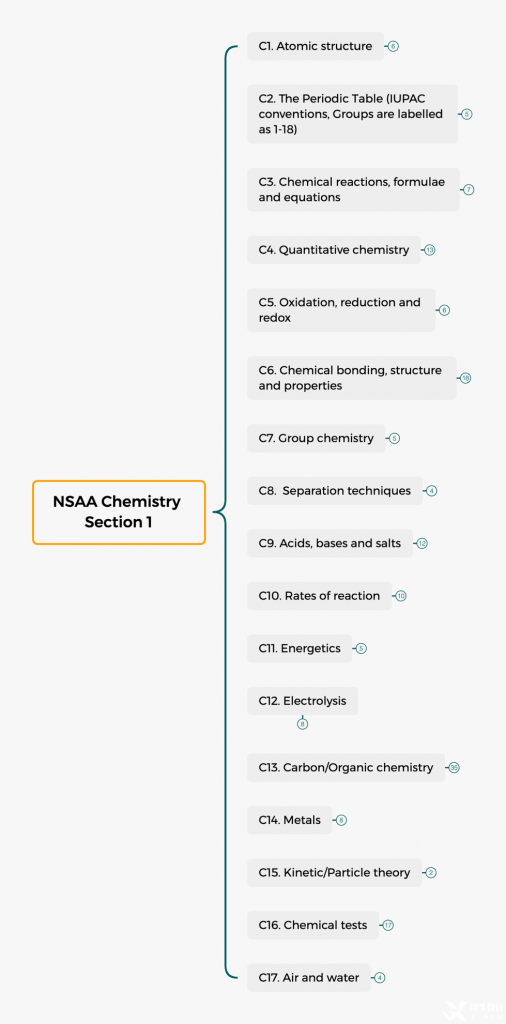Expand C3 Chemical reactions count badge
506x1024 pixels.
tap(469, 189)
